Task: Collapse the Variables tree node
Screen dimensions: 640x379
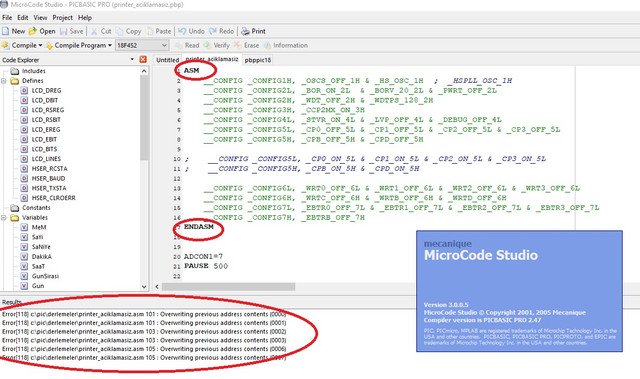Action: [4, 217]
